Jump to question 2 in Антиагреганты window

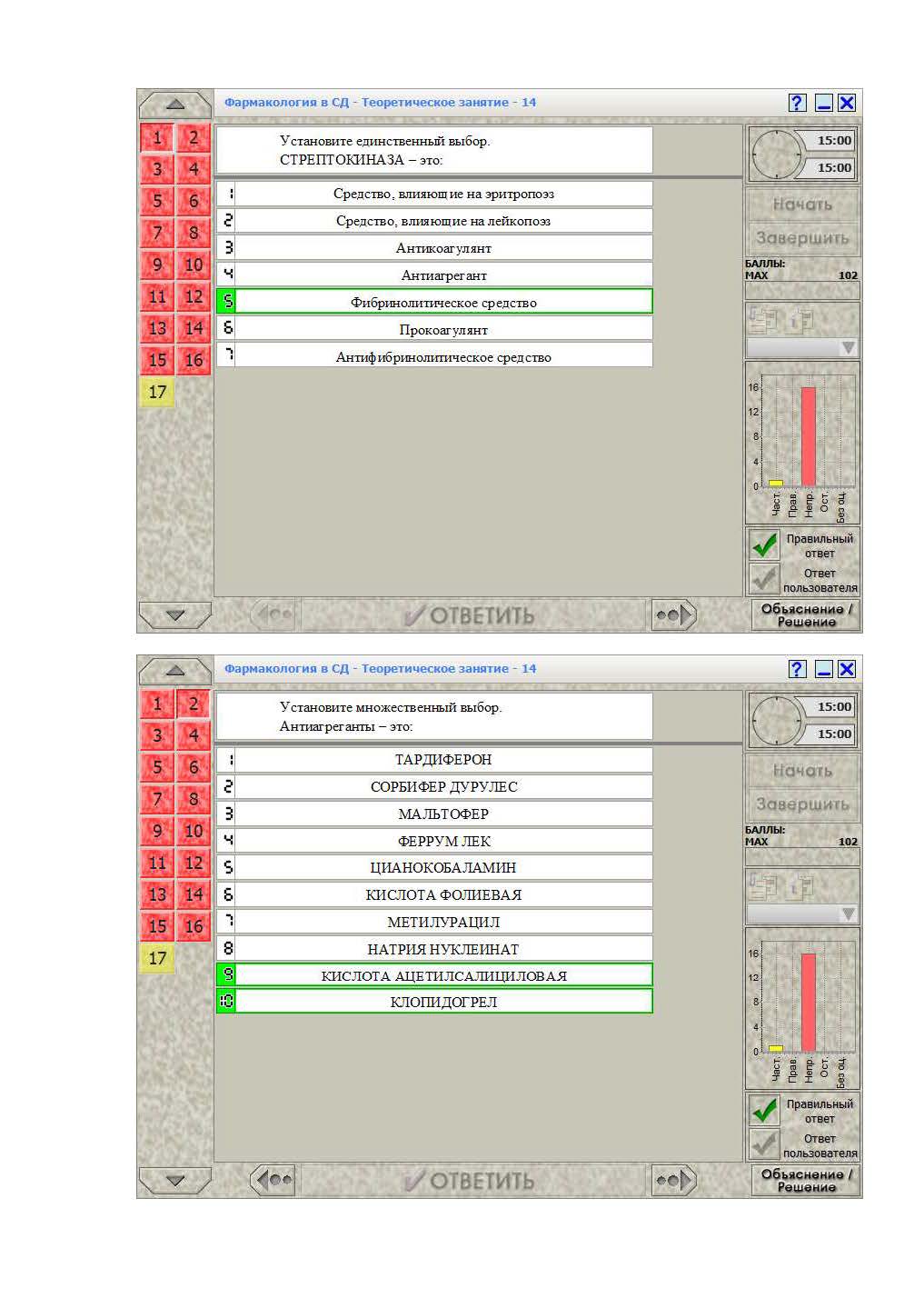click(x=194, y=704)
